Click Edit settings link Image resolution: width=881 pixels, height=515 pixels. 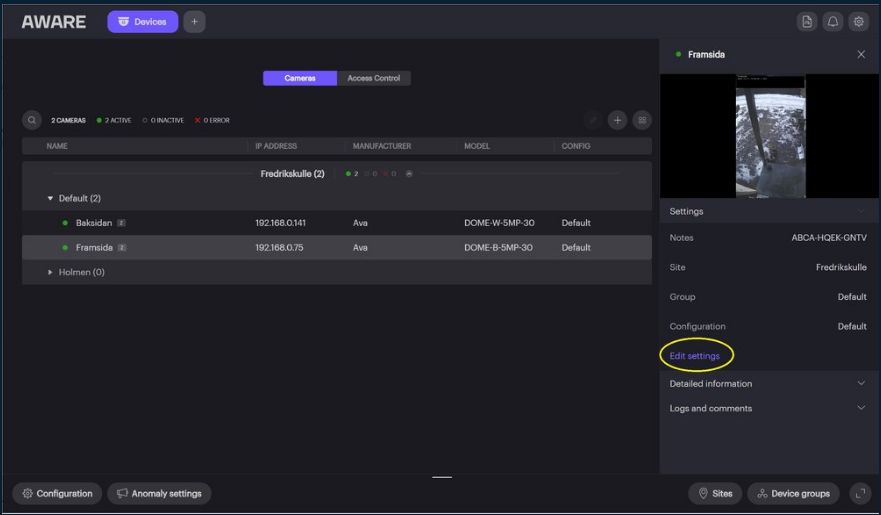pos(694,356)
